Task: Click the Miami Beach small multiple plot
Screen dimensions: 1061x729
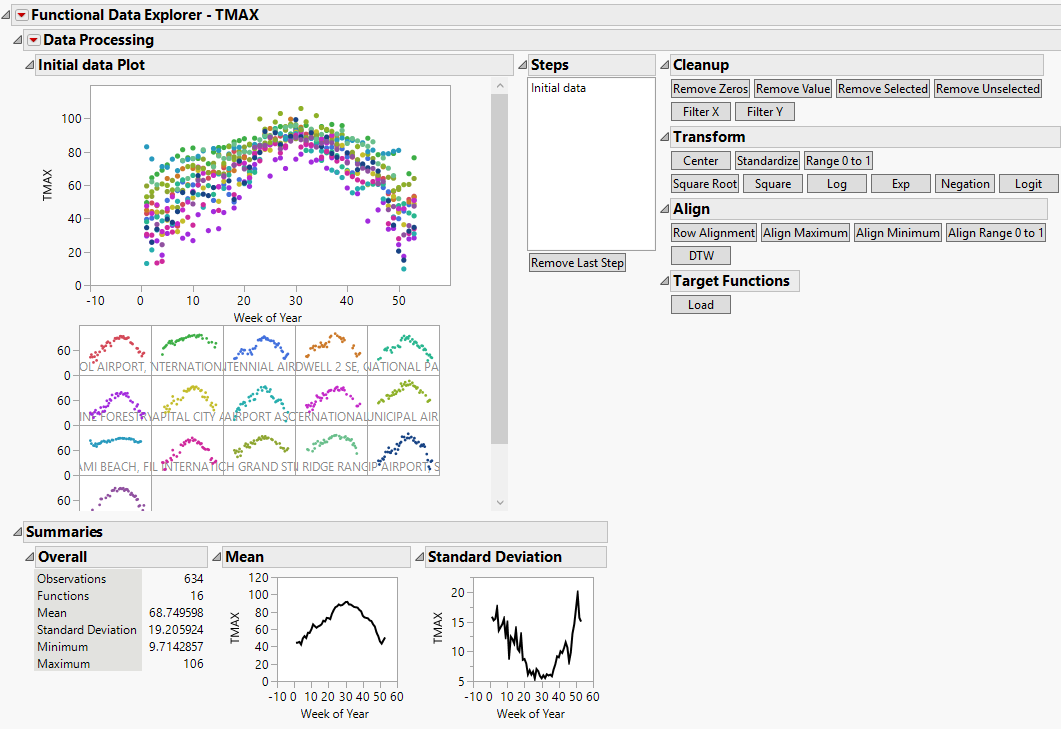Action: tap(115, 450)
